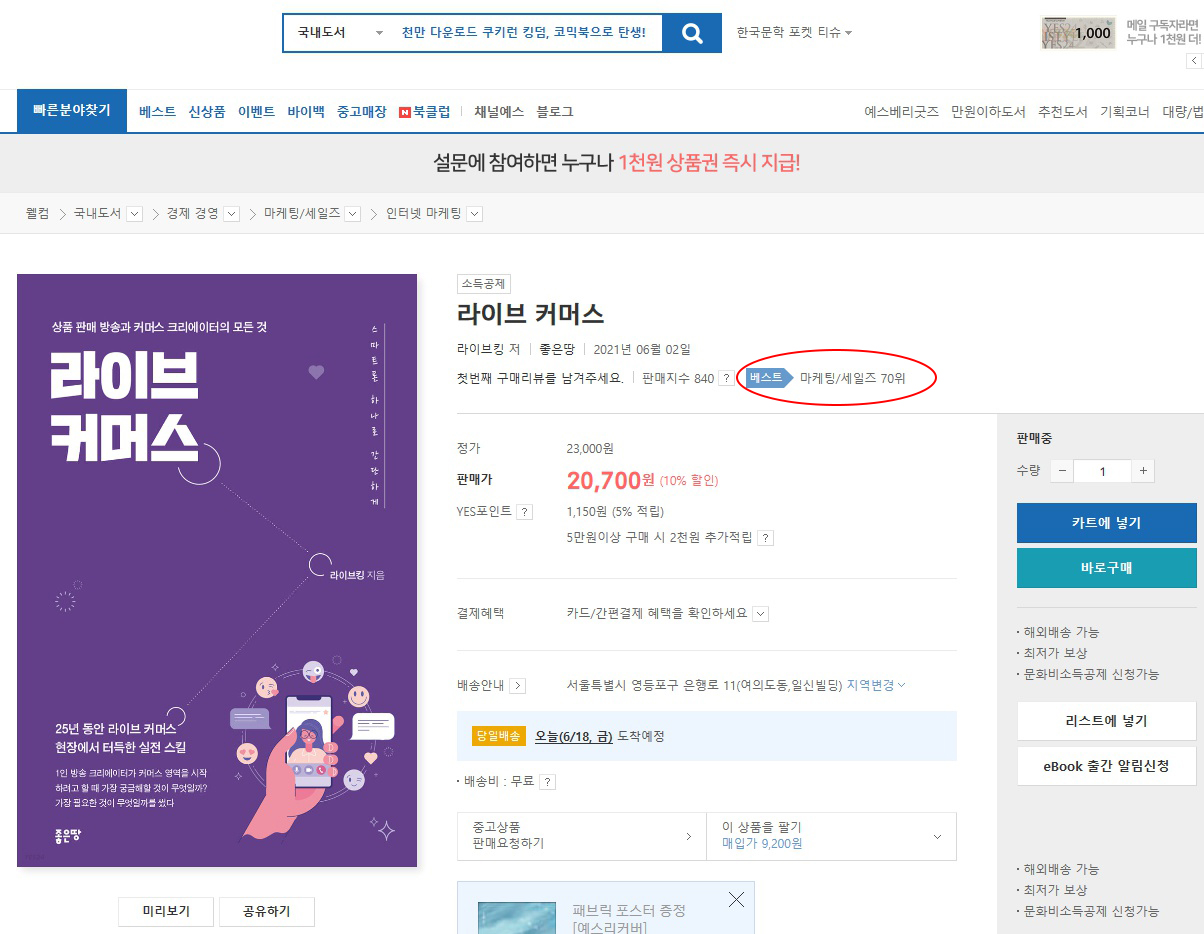Click the eBook 출간 알림신청 button
1204x934 pixels.
point(1106,766)
